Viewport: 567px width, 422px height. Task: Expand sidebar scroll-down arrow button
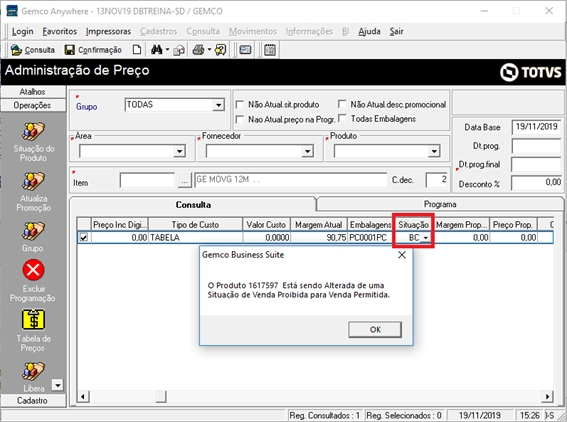(57, 385)
